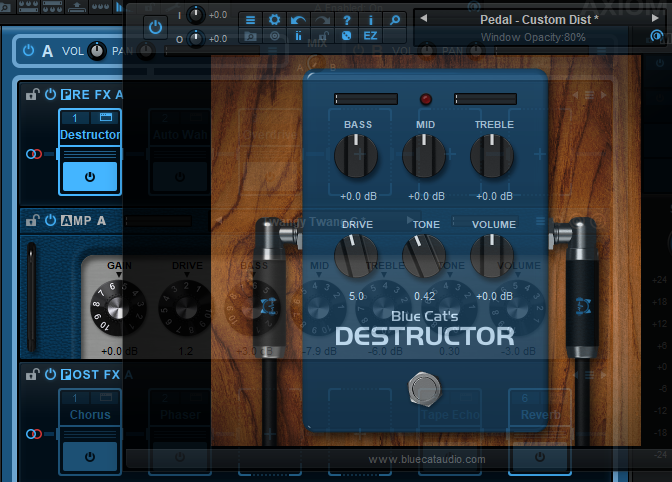Open www.bluecataudio.com link

[427, 459]
